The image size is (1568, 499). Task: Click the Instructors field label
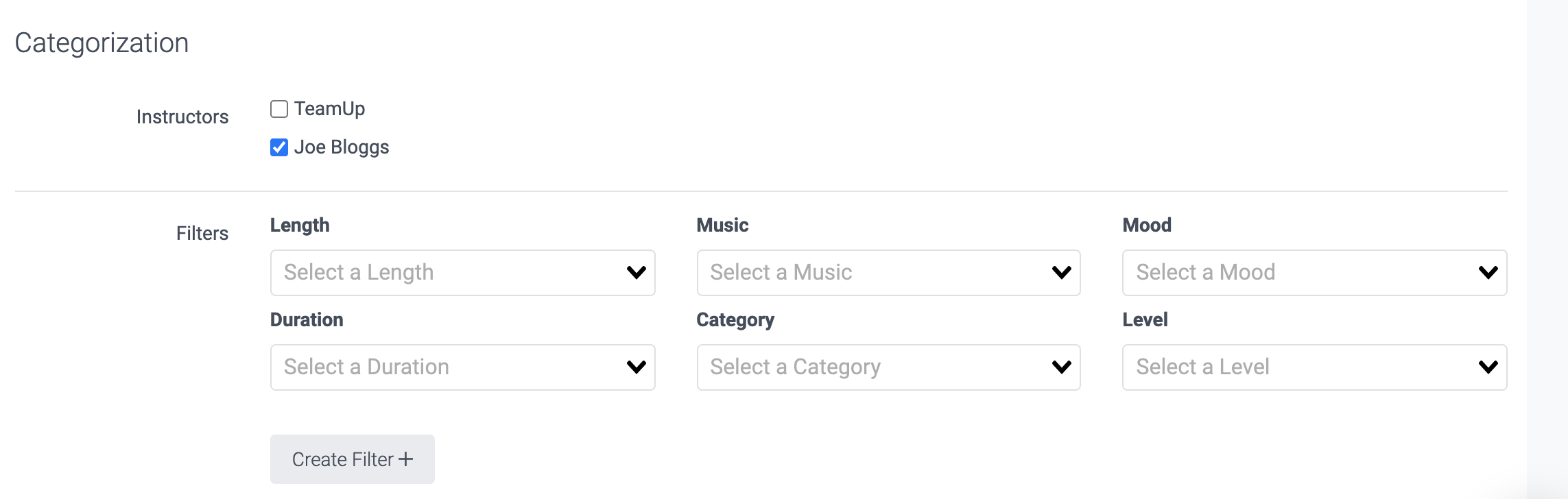point(182,117)
